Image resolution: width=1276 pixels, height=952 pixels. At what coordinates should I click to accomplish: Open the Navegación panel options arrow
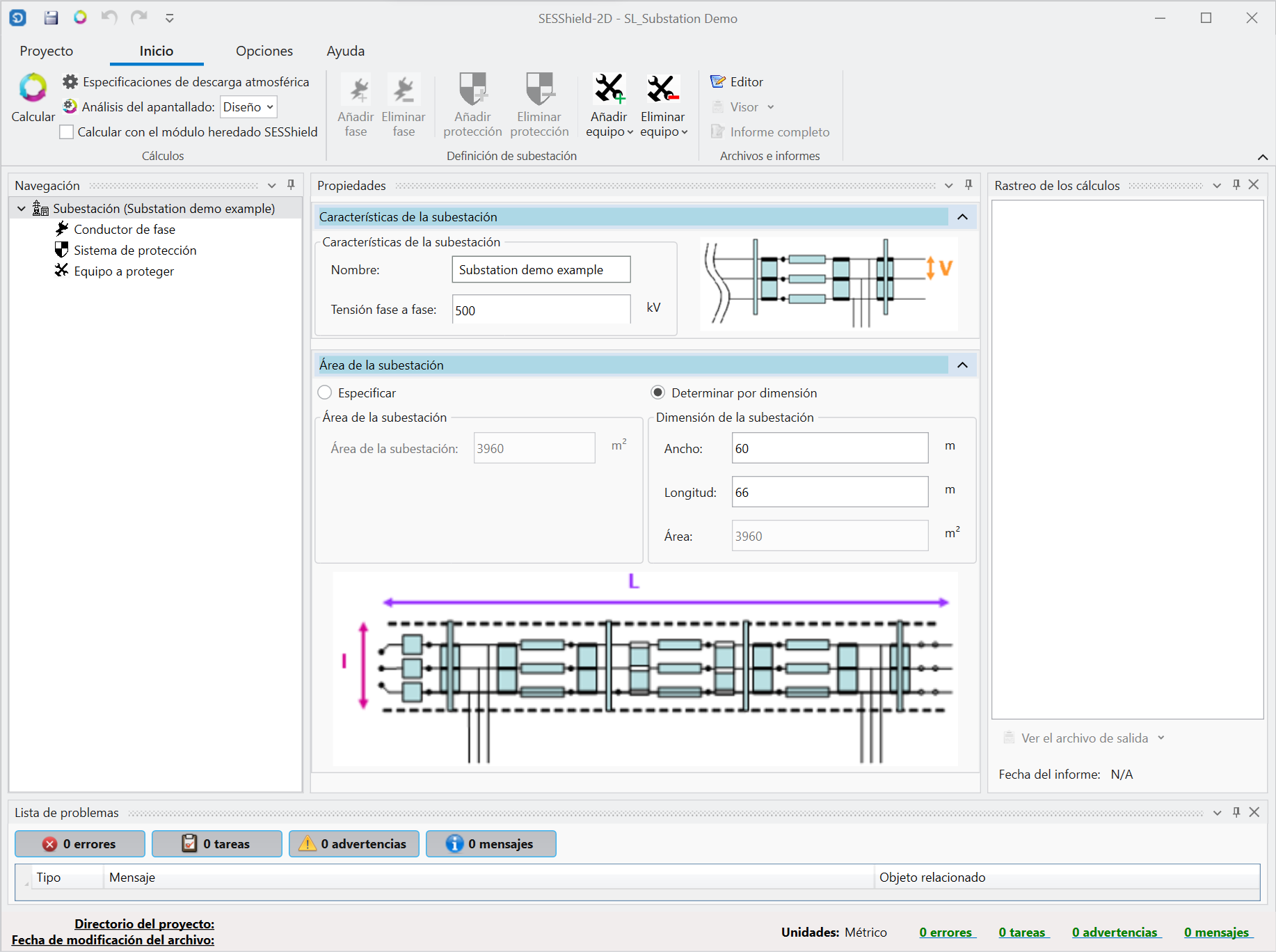[x=272, y=186]
